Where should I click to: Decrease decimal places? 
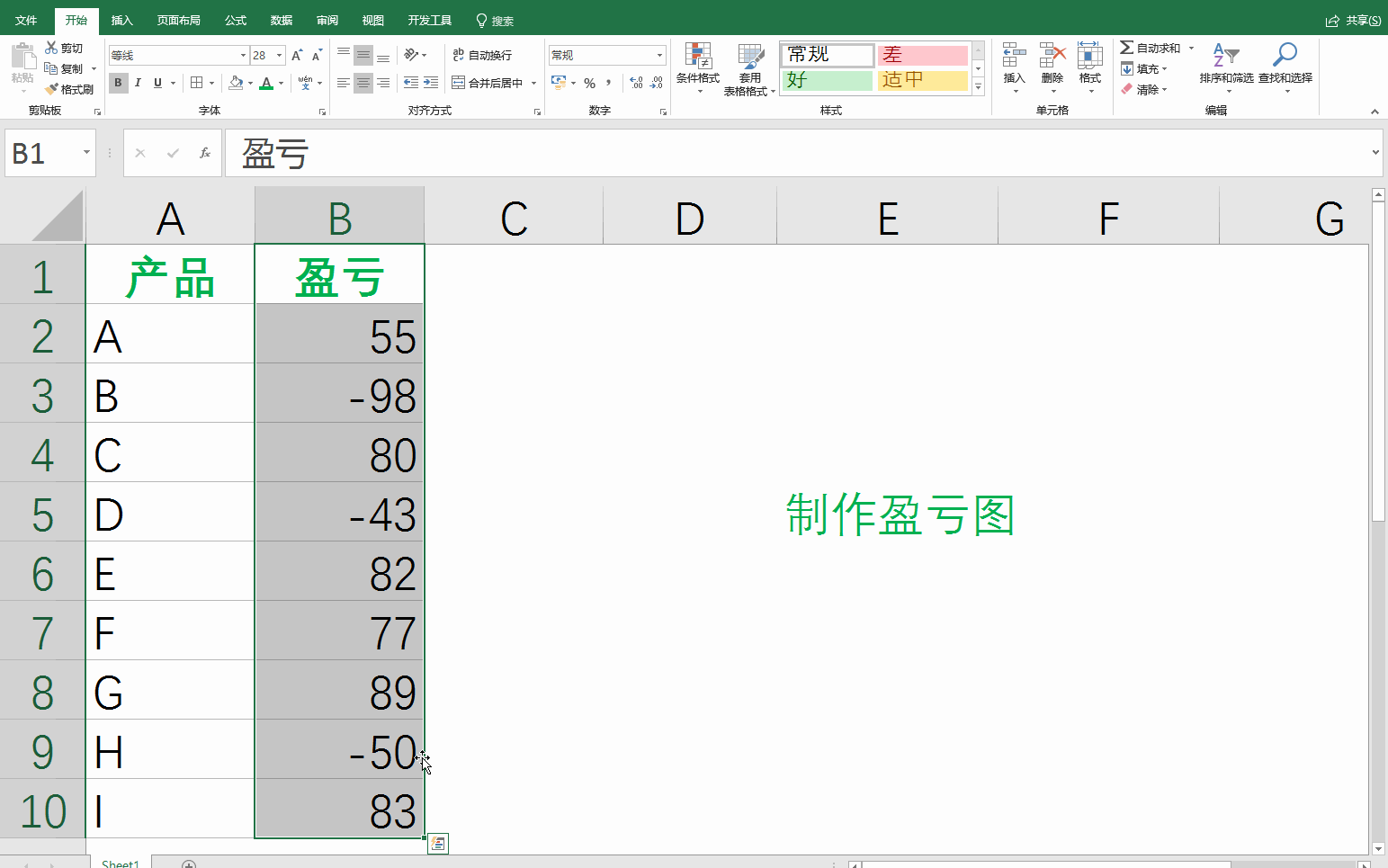tap(657, 83)
